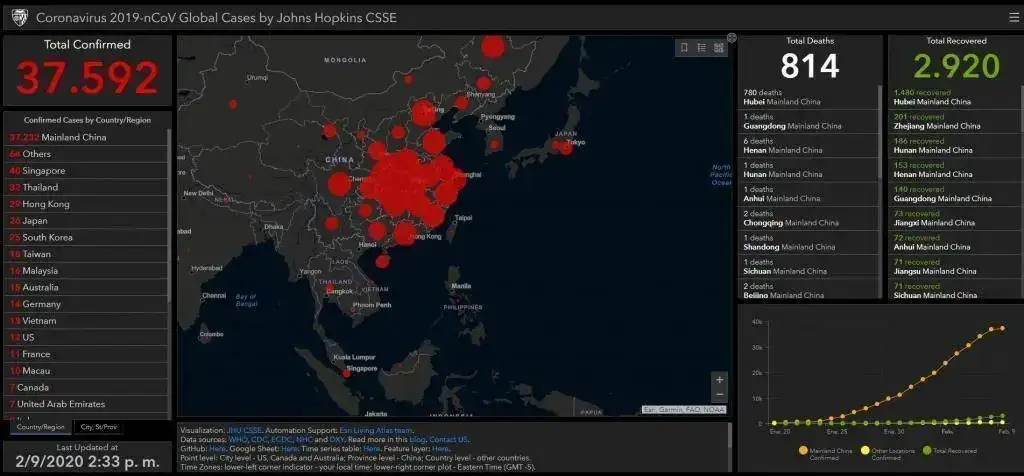
Task: Zoom out on the map with minus
Action: pos(719,395)
